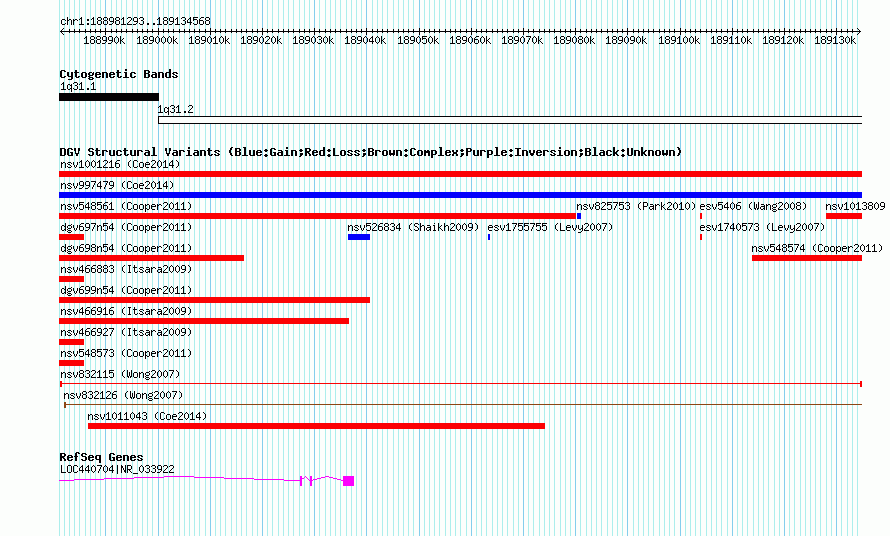Open the dgv697n54 (Cooper2011) variant label

126,227
